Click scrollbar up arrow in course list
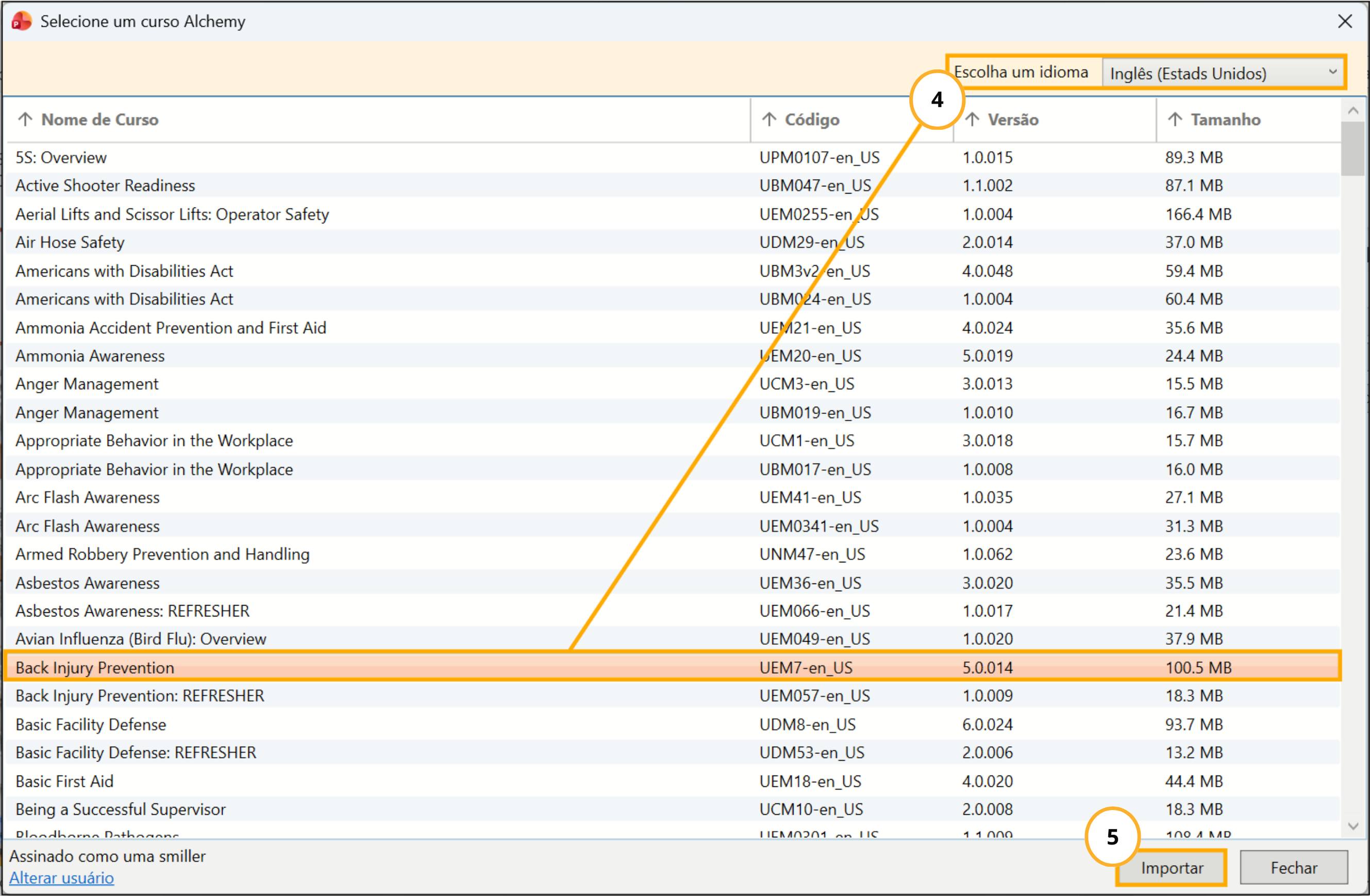The height and width of the screenshot is (896, 1370). (x=1354, y=110)
